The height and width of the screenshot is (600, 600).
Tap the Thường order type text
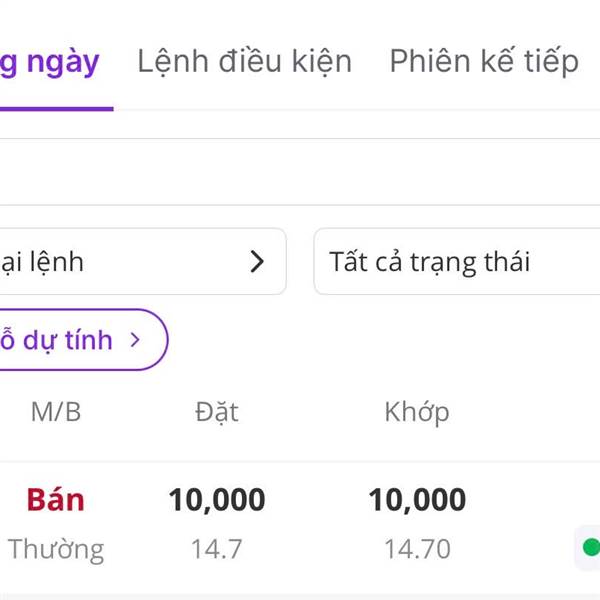click(56, 549)
